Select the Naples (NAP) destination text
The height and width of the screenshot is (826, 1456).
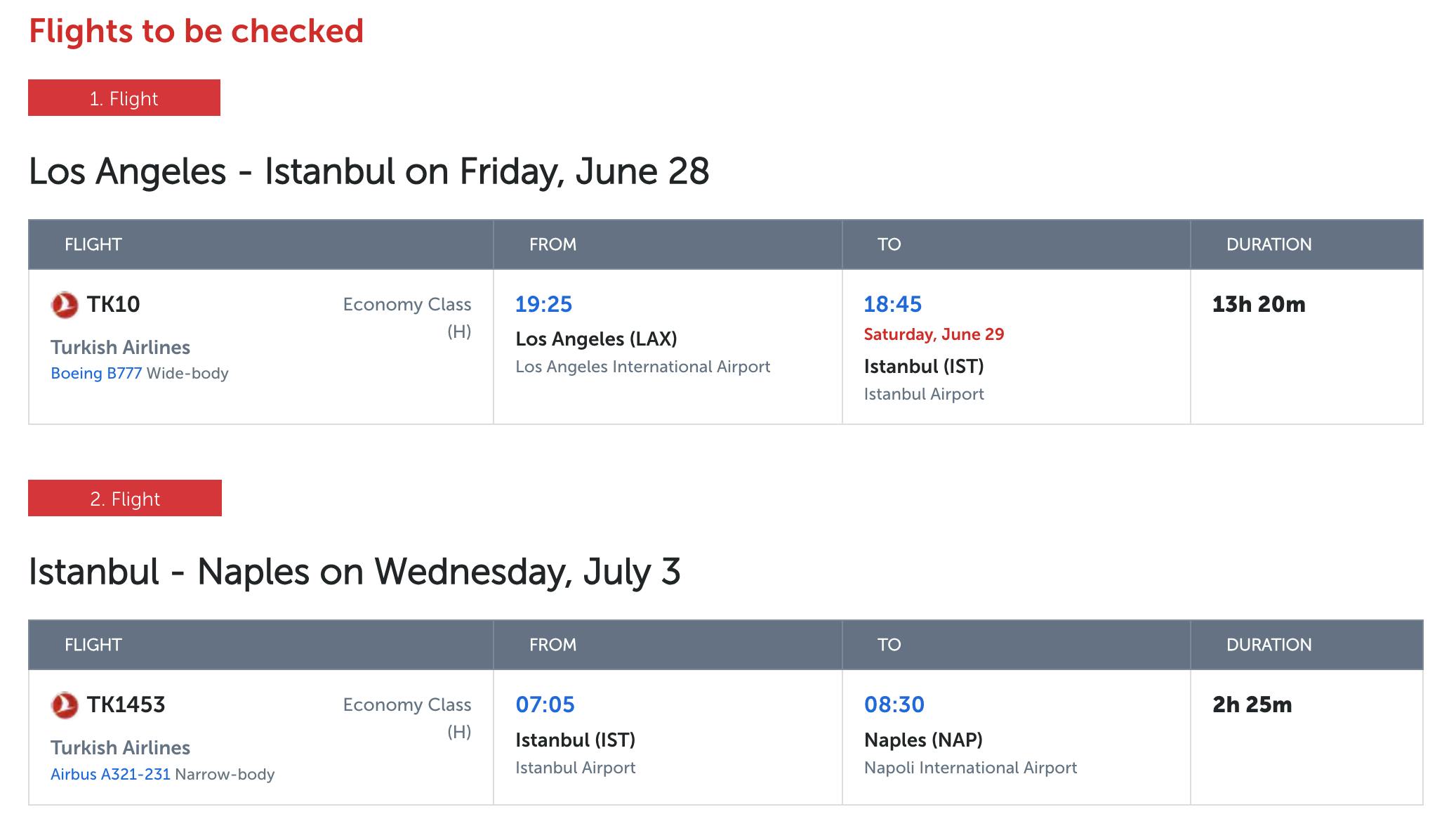923,740
